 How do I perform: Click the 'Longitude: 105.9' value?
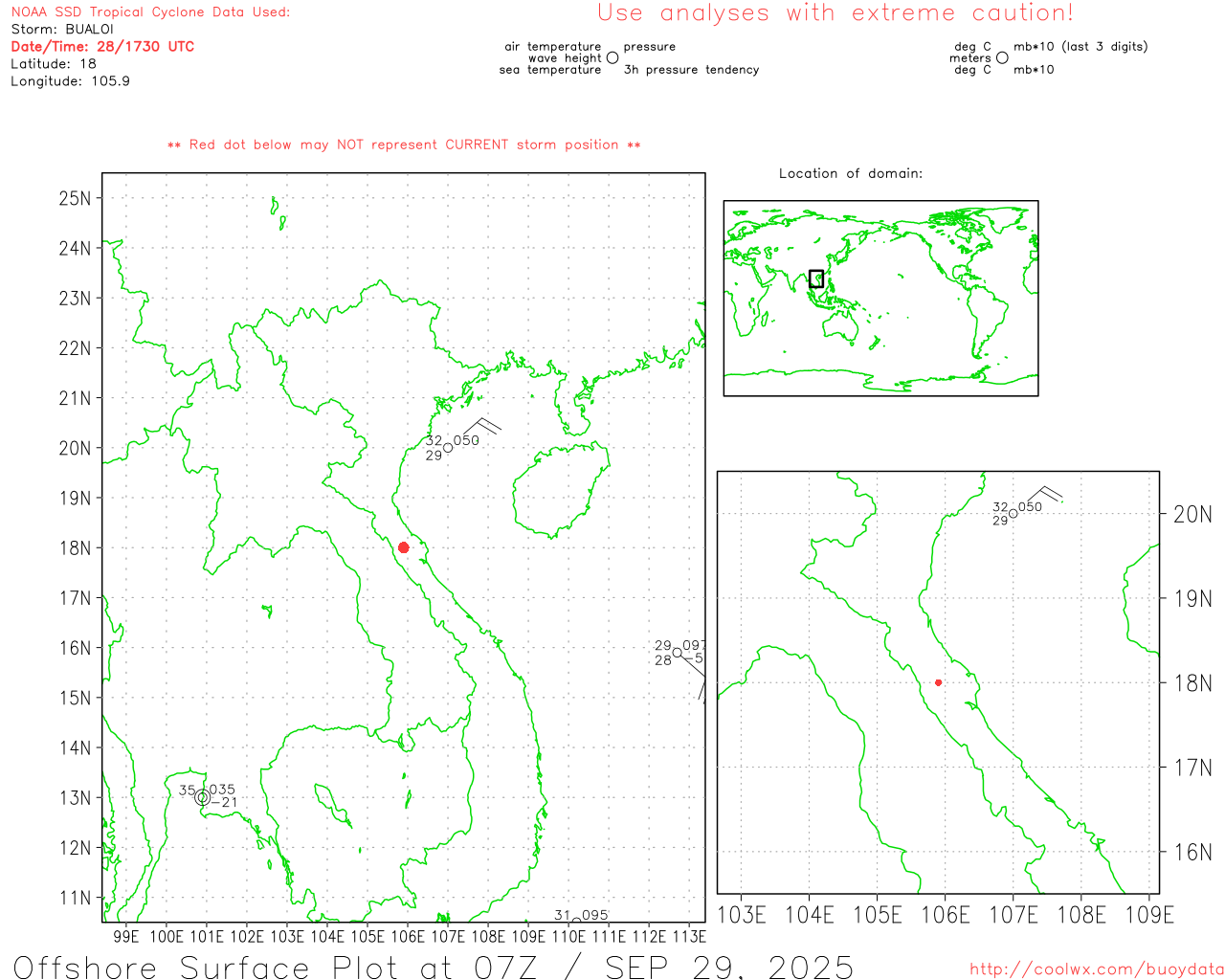tap(70, 81)
